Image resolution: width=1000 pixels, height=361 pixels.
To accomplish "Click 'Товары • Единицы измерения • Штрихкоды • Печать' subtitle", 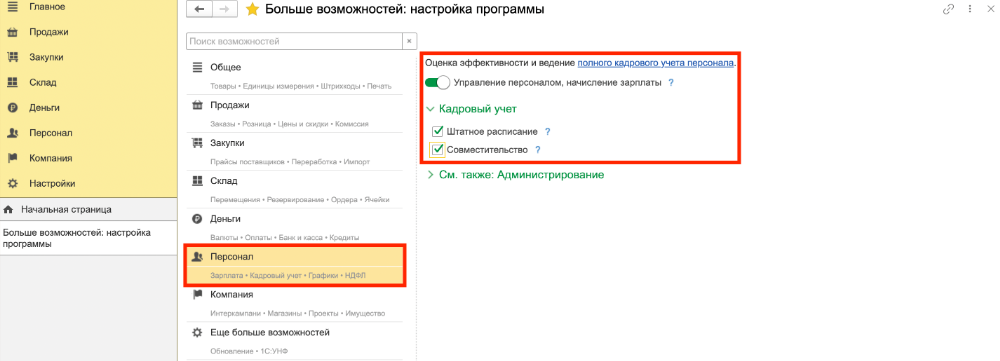I will [x=301, y=86].
